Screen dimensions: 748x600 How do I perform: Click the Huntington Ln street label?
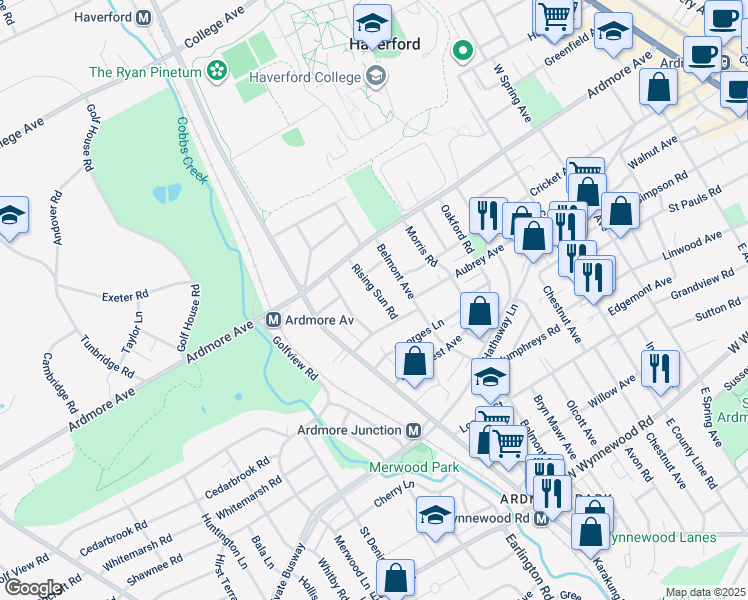click(x=224, y=541)
